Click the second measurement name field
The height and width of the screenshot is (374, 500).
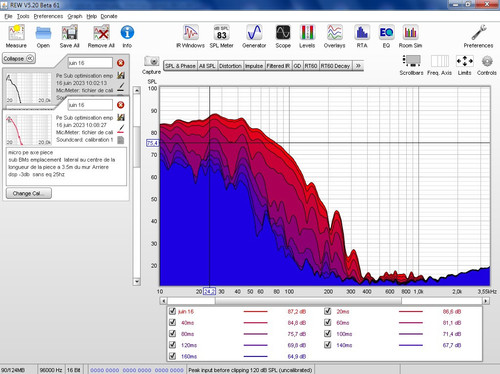90,105
